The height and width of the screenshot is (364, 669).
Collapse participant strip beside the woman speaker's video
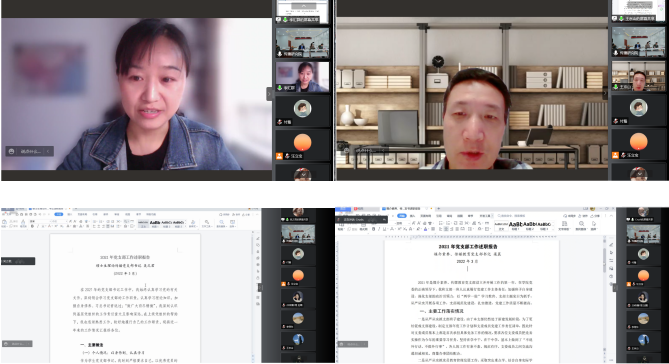pos(269,93)
